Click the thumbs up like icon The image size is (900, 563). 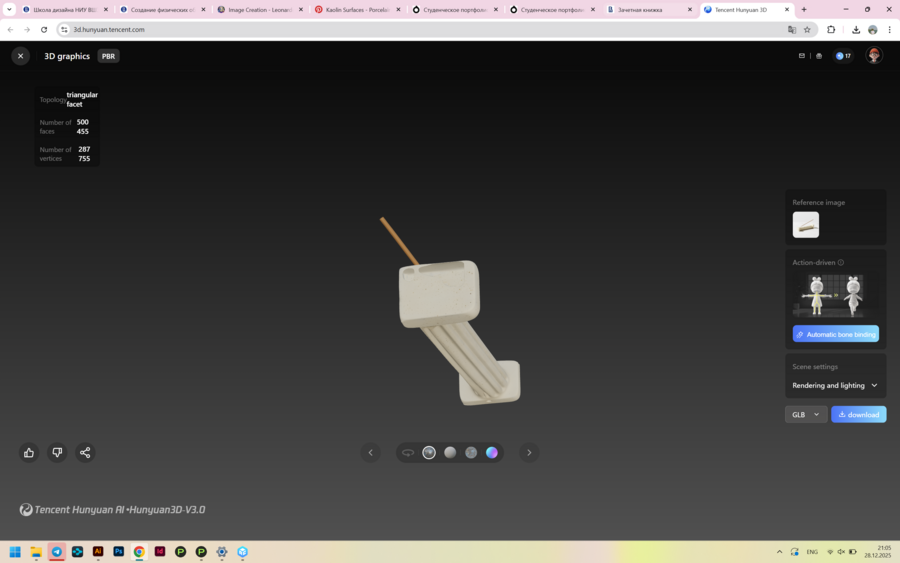(29, 452)
